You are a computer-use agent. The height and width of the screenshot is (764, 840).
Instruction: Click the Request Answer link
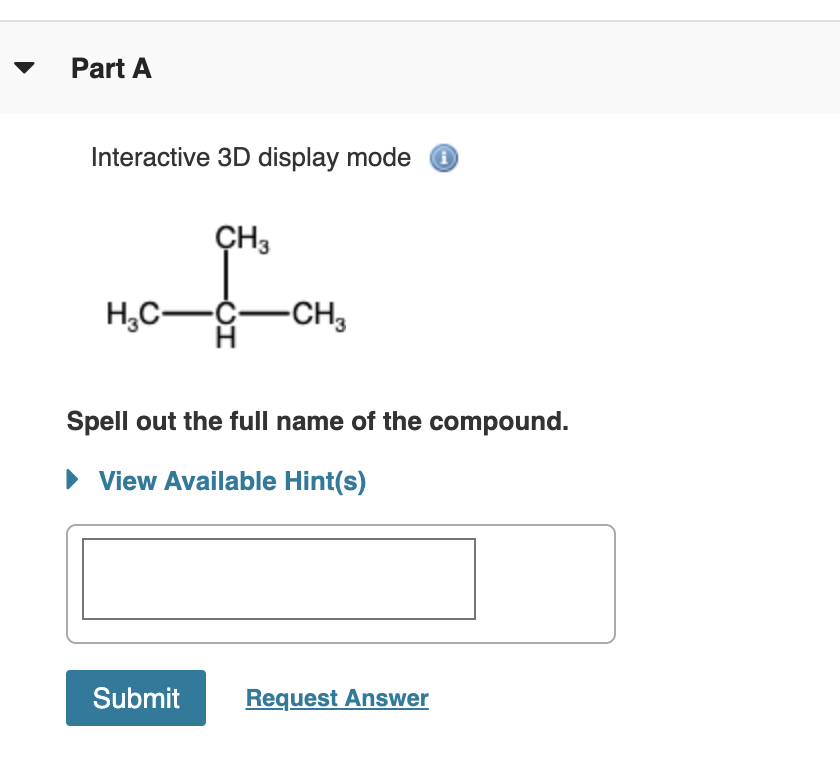pos(336,697)
